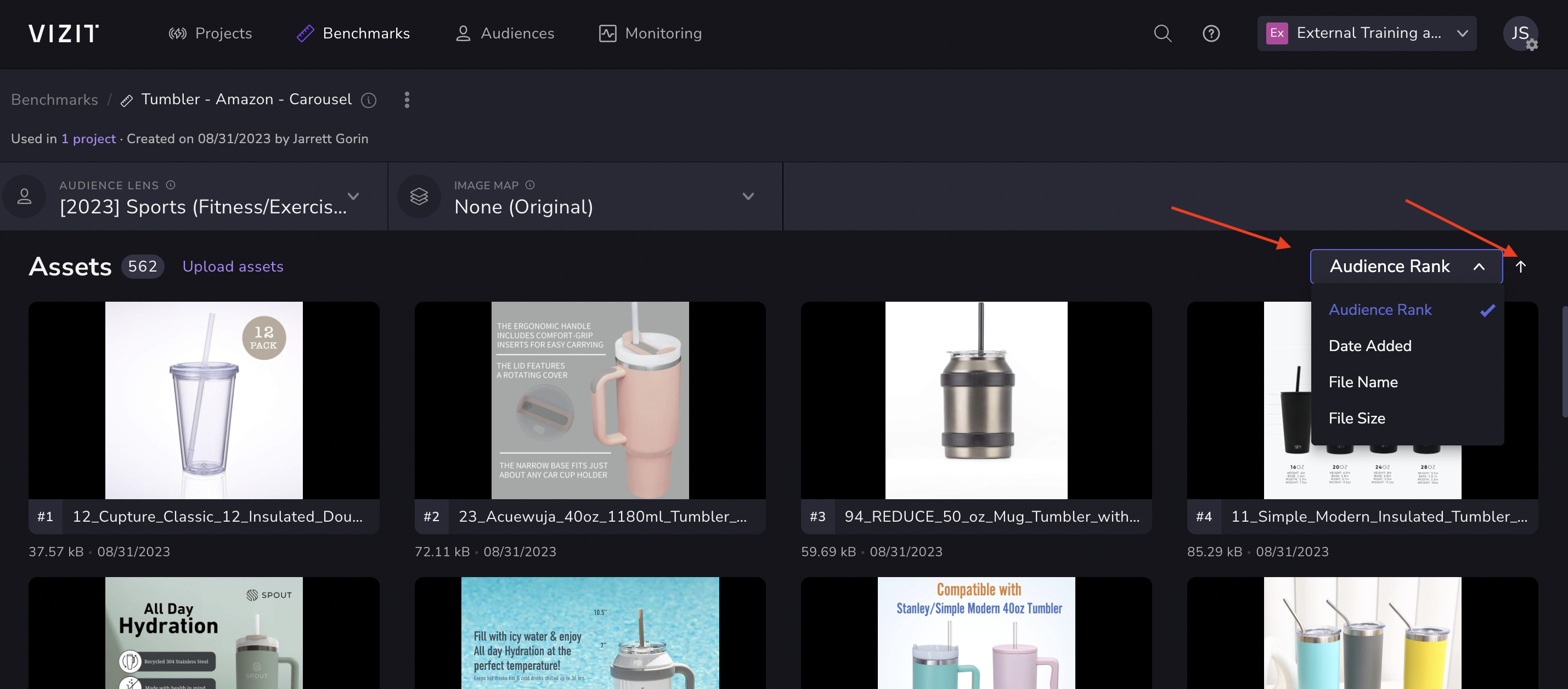Screen dimensions: 1568x689
Task: Open the JS user avatar settings
Action: coord(1520,33)
